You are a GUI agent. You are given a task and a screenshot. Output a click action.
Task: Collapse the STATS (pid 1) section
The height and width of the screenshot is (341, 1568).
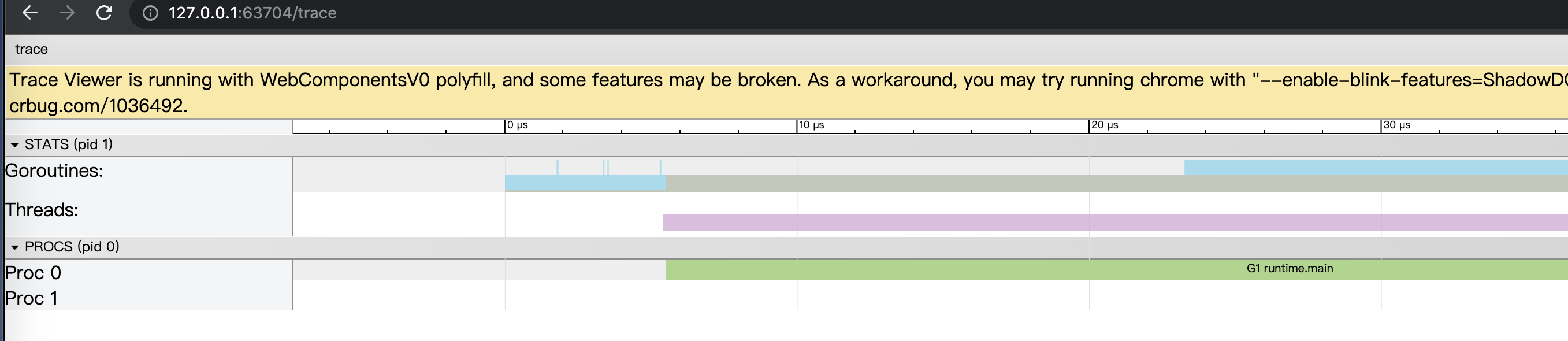point(14,145)
